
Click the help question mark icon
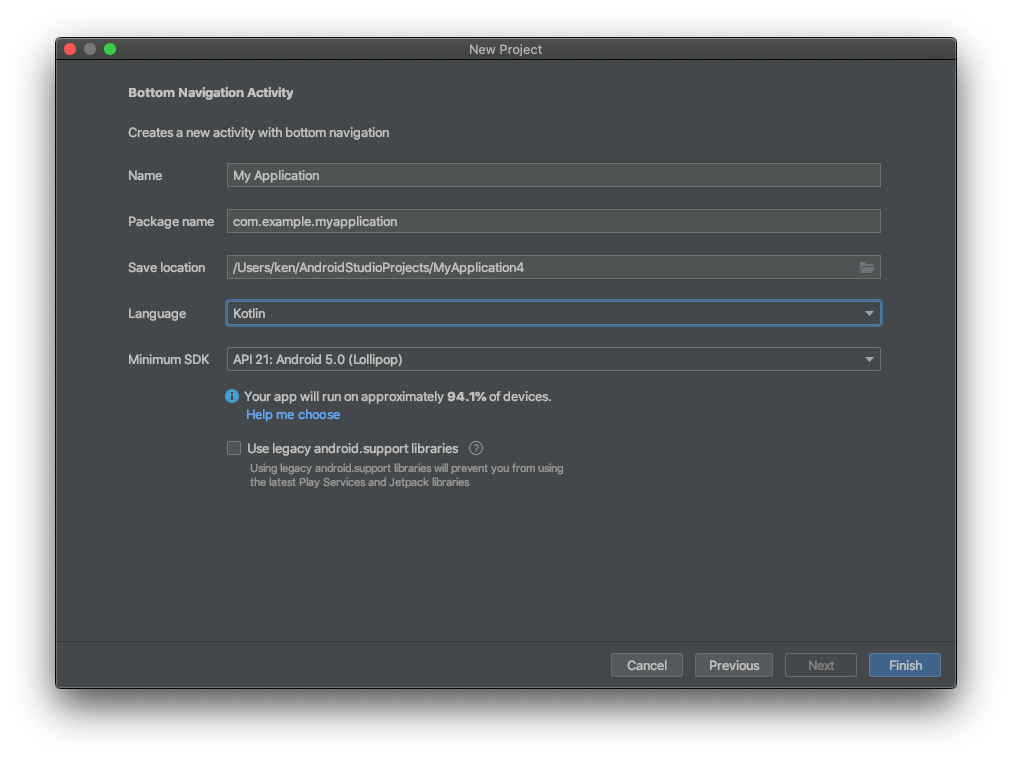click(x=476, y=449)
